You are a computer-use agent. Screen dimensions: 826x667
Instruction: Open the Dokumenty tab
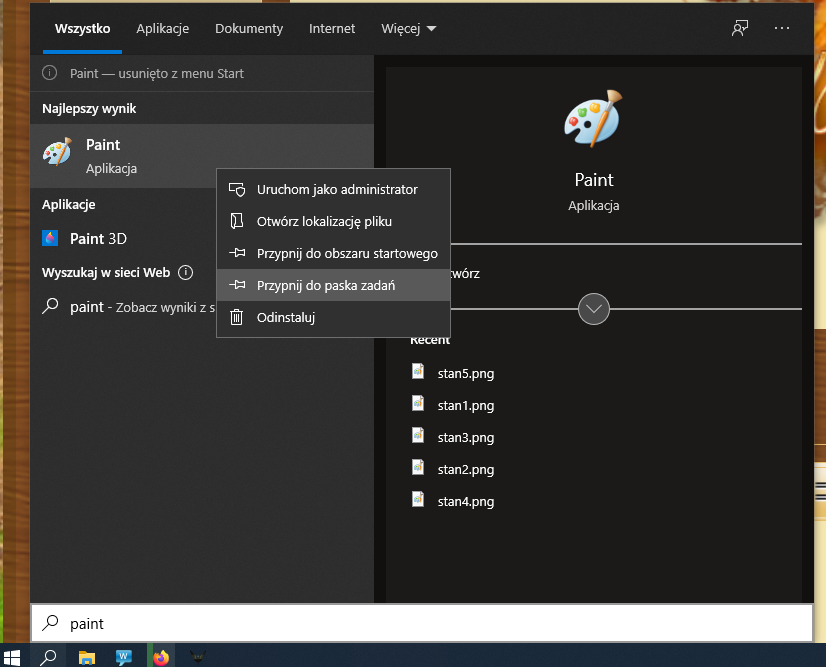[249, 28]
